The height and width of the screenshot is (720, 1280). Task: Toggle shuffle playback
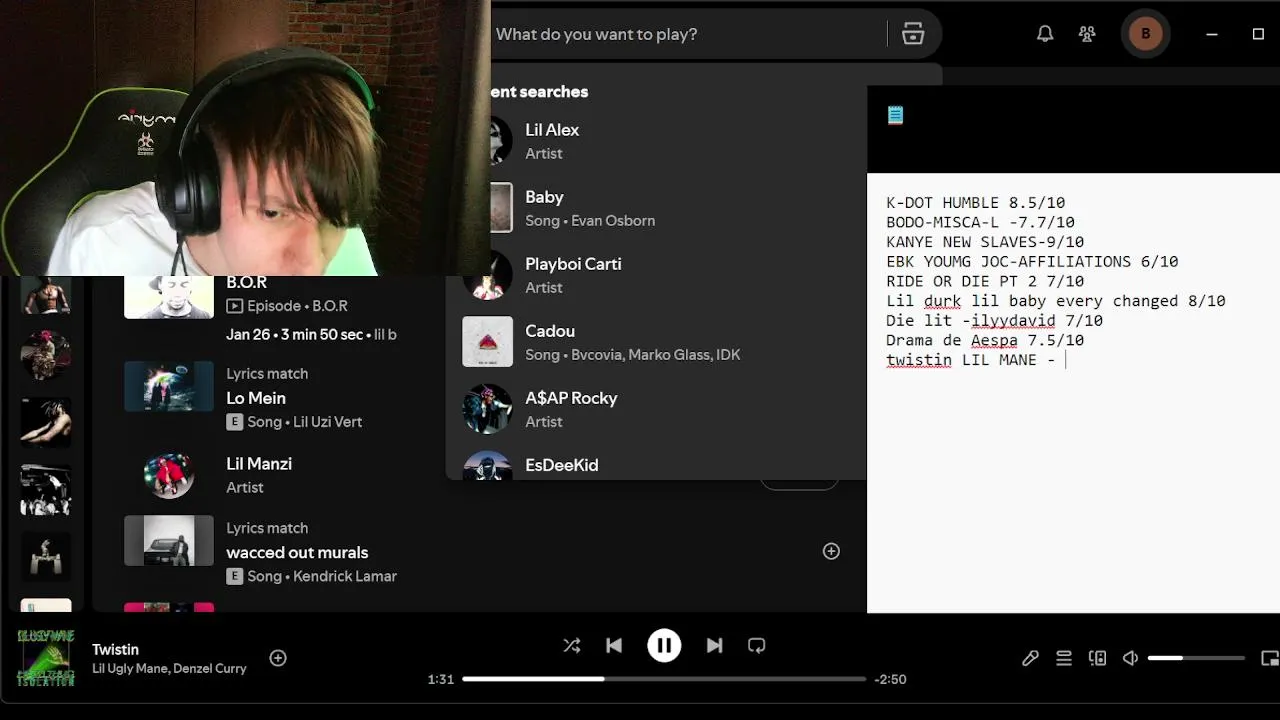click(x=572, y=646)
